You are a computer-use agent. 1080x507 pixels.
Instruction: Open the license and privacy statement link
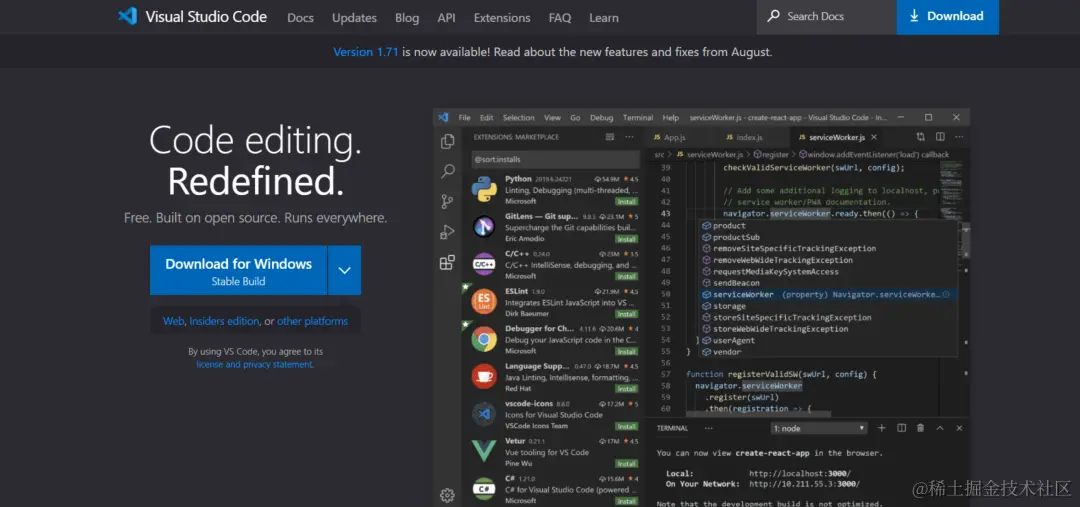pyautogui.click(x=255, y=364)
